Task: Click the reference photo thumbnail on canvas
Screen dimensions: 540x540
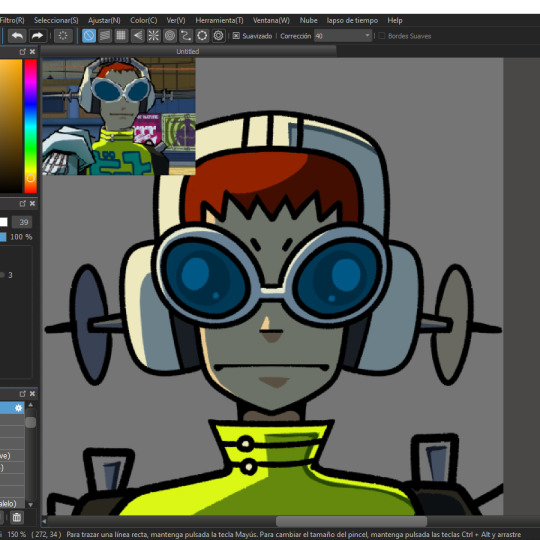Action: click(119, 116)
